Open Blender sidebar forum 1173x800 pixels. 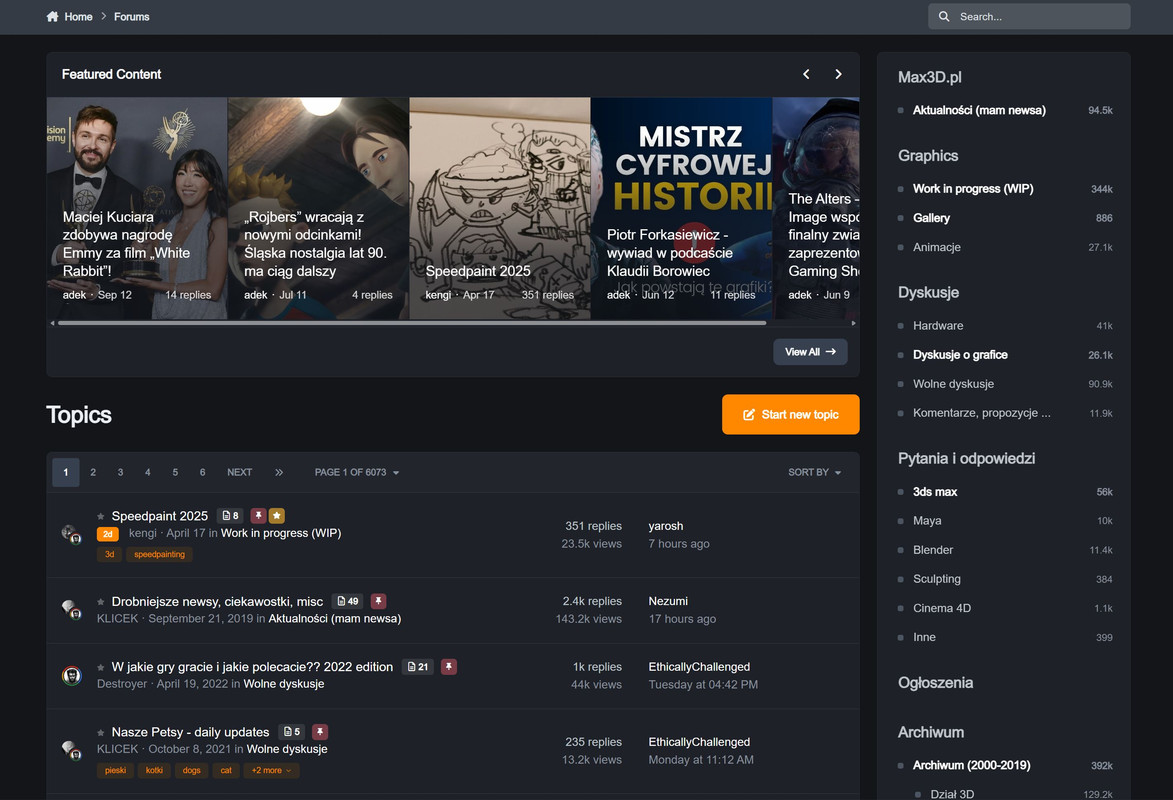[x=933, y=550]
